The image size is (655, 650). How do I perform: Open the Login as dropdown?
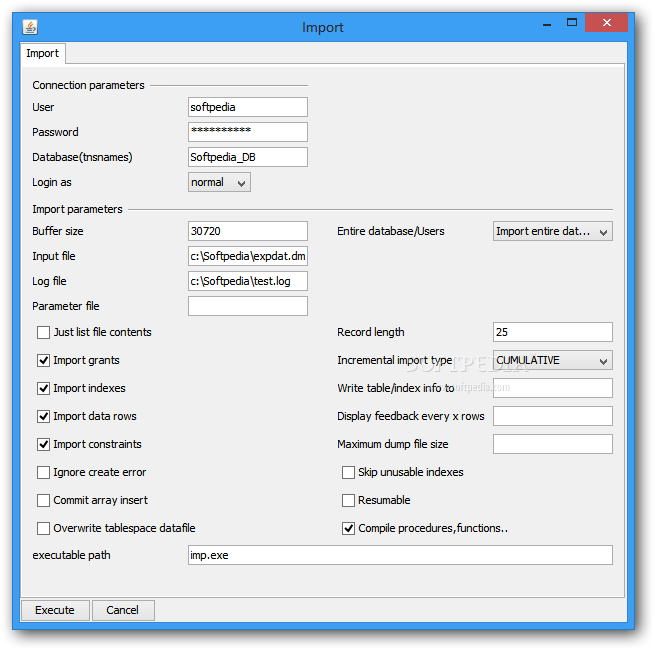(x=219, y=183)
